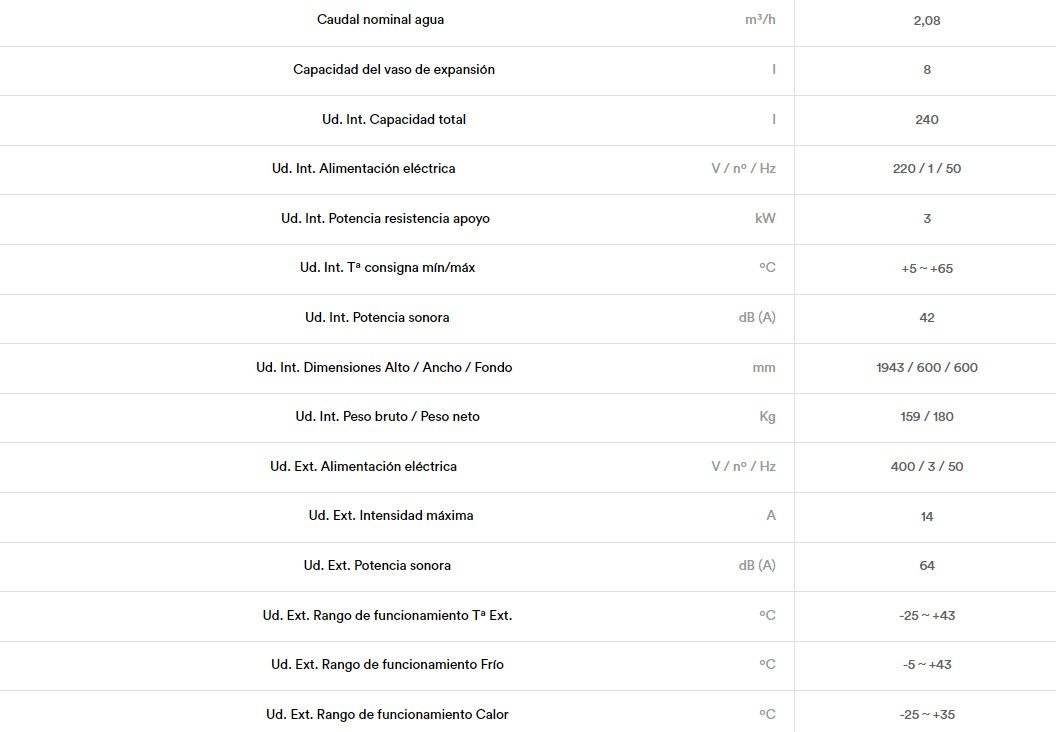The width and height of the screenshot is (1056, 732).
Task: Click the +5 ~ +65 temperature value
Action: coord(927,268)
